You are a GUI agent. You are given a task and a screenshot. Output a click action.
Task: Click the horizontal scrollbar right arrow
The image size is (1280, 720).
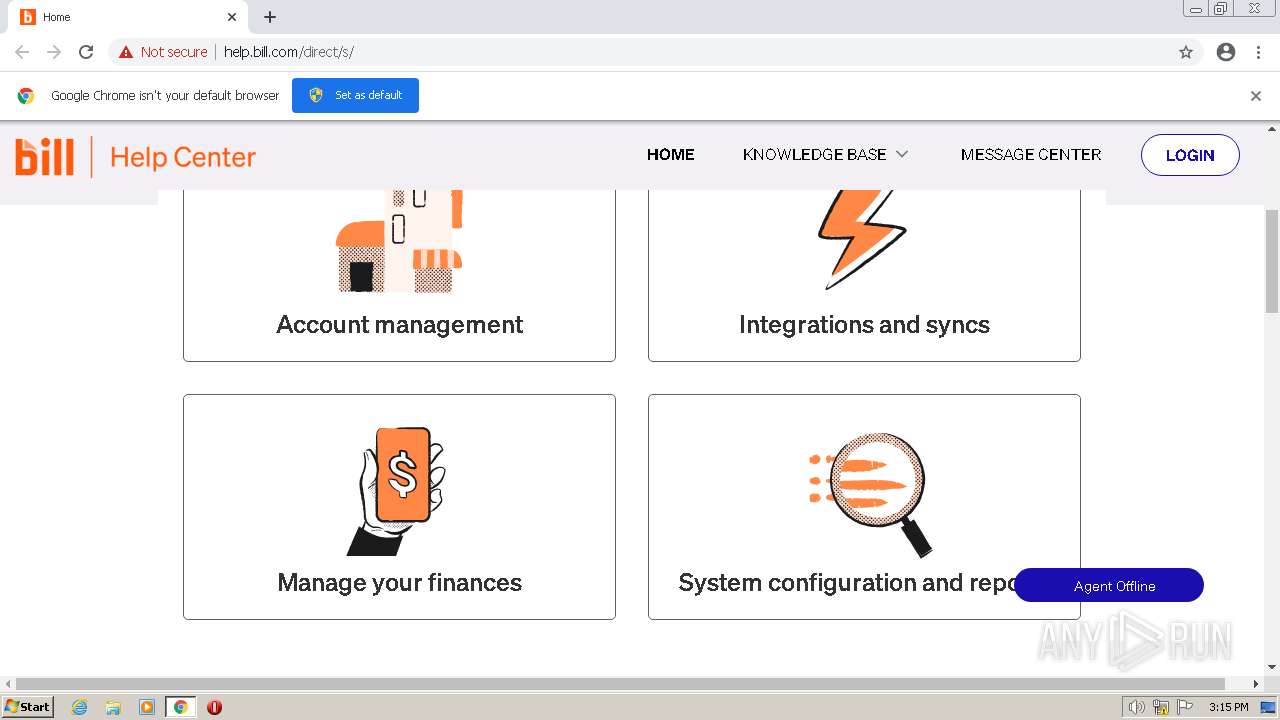[1257, 684]
